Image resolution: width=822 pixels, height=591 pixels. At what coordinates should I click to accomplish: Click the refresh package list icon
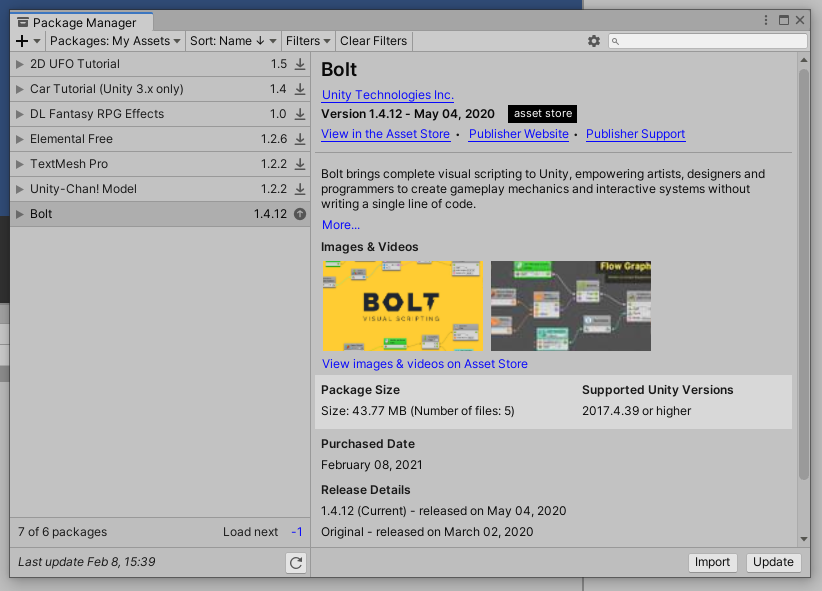pyautogui.click(x=296, y=563)
